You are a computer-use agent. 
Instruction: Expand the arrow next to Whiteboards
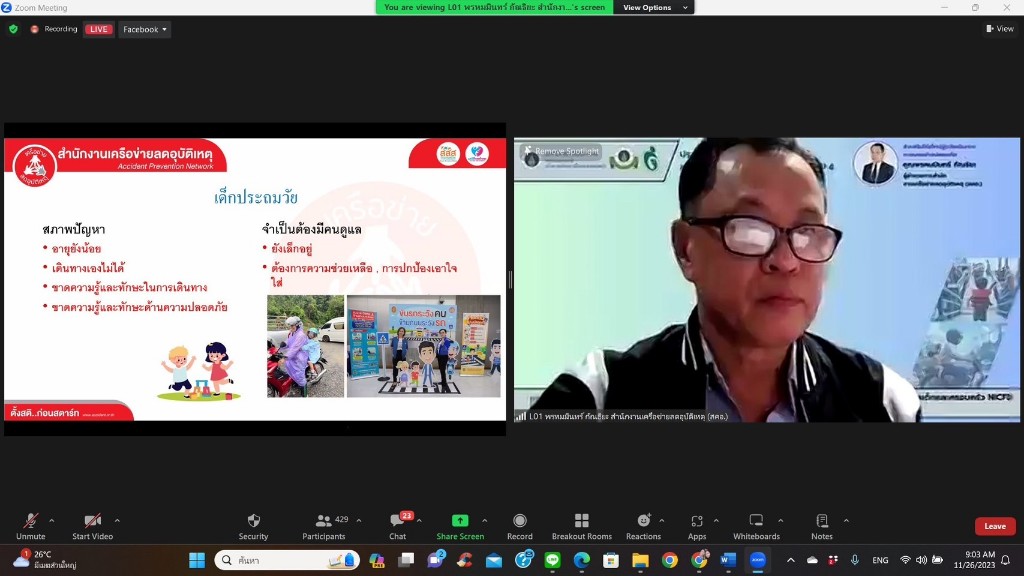coord(780,520)
